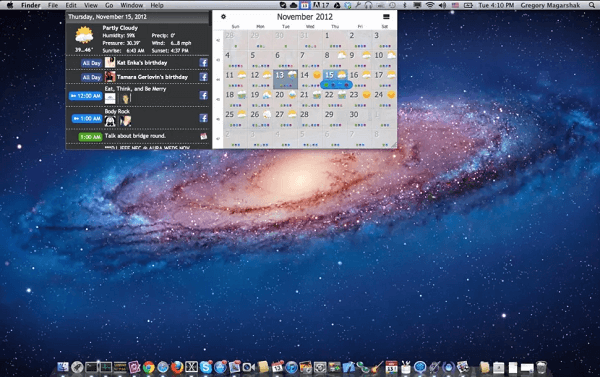The height and width of the screenshot is (377, 600).
Task: Open Launchpad rocket icon in Dock
Action: (77, 367)
